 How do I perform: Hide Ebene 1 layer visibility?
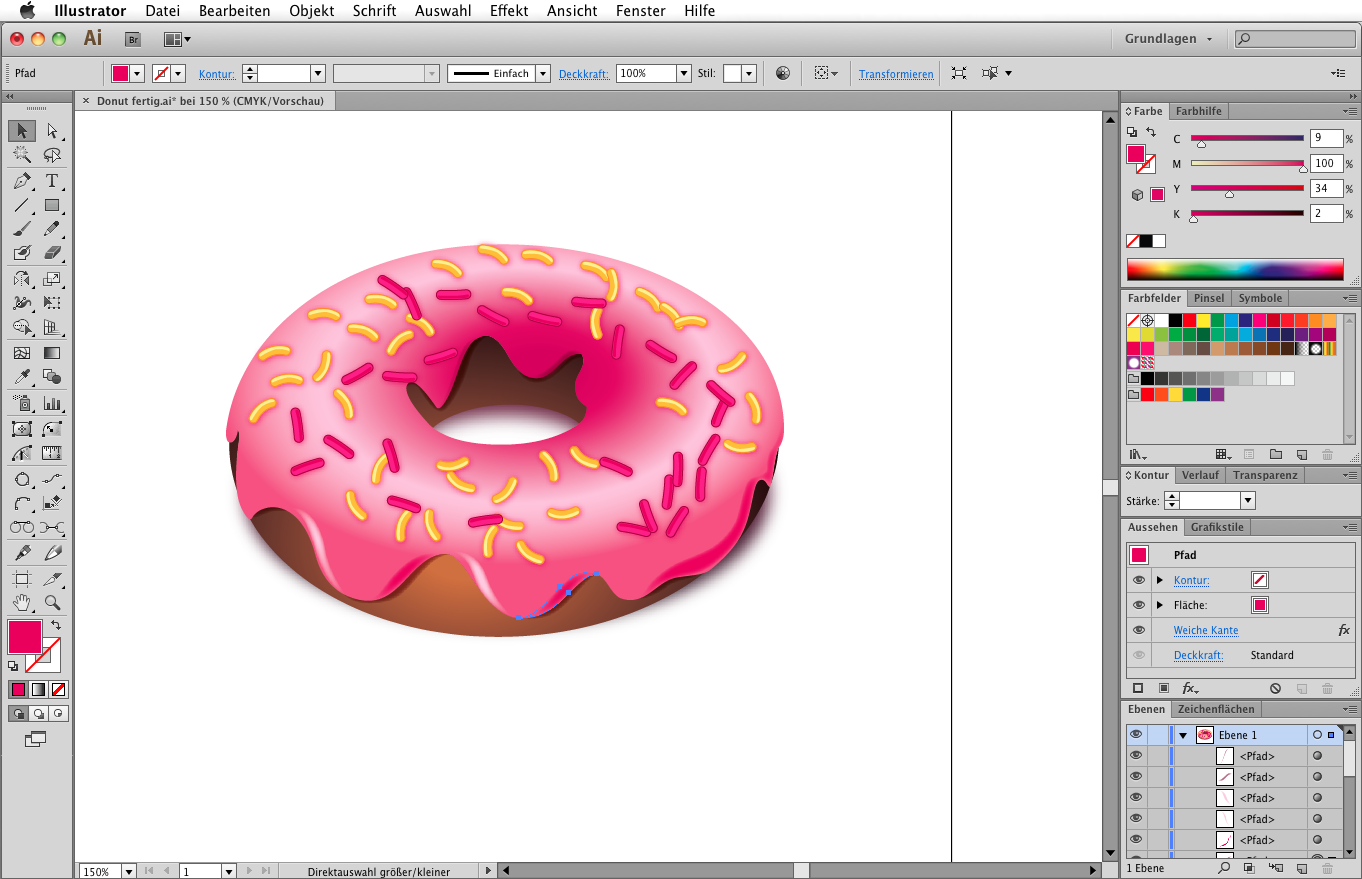[1136, 735]
